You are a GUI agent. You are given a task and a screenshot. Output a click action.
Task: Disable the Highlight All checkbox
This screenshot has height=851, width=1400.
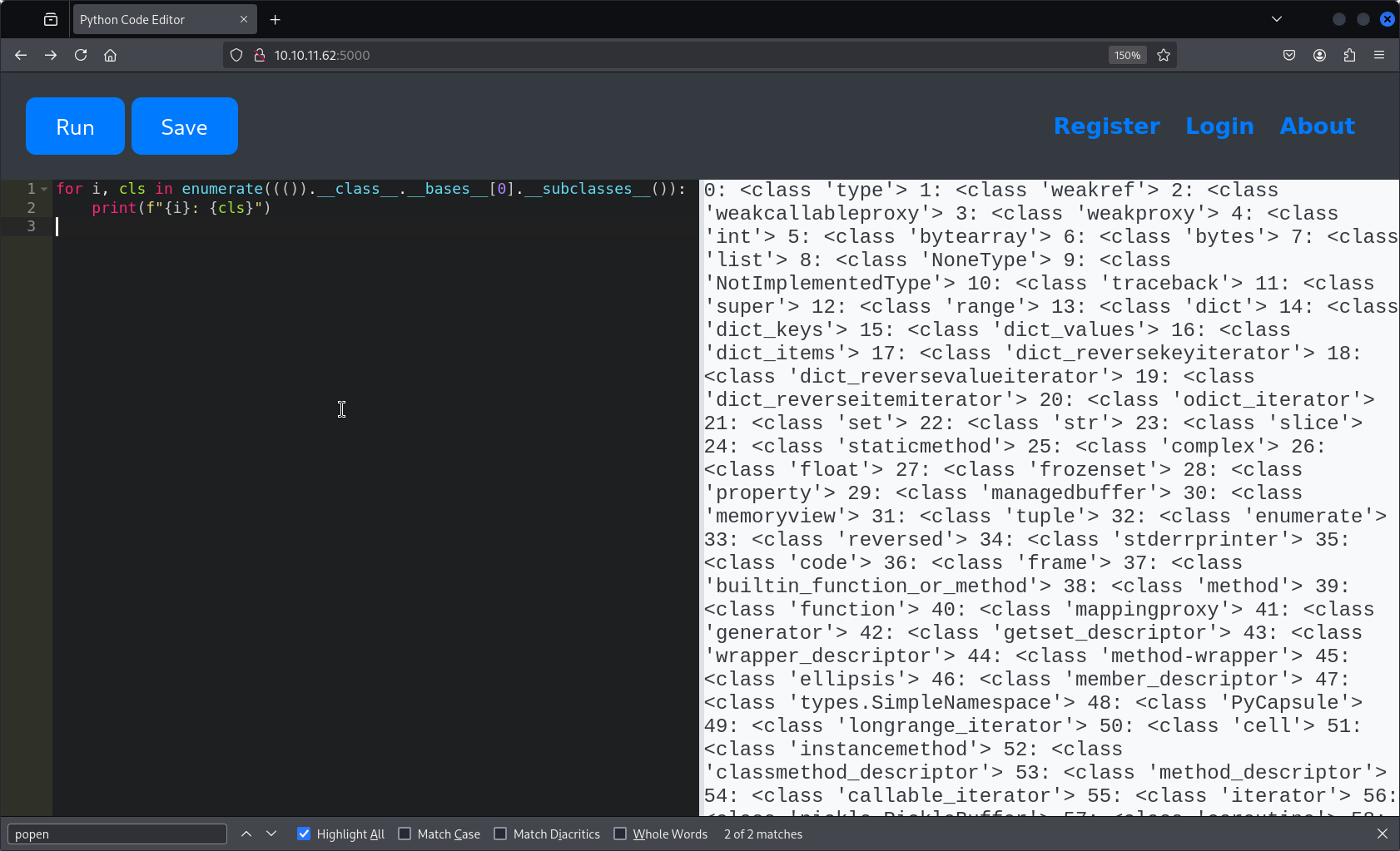(x=304, y=834)
